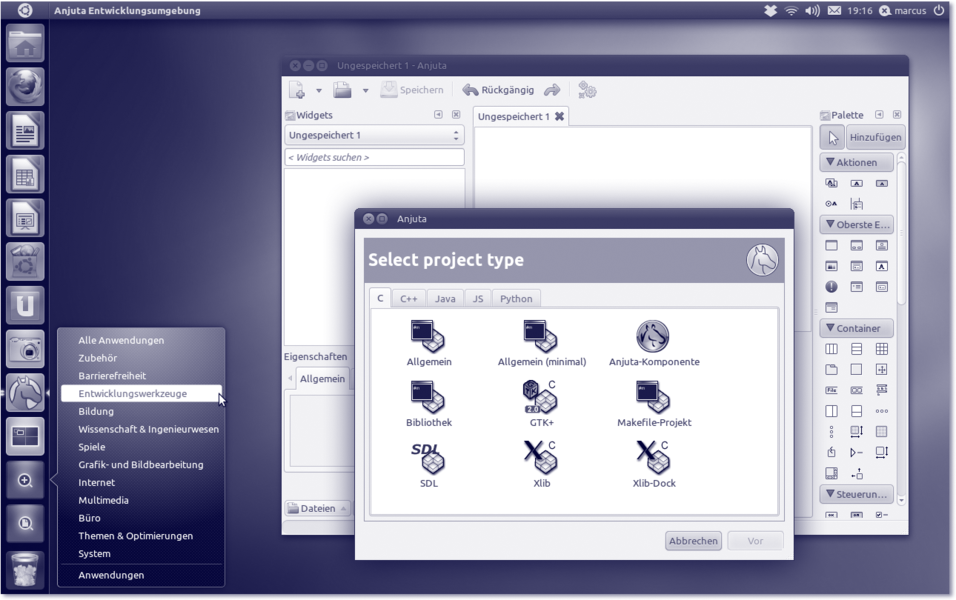Open the Firefox launcher icon

26,87
